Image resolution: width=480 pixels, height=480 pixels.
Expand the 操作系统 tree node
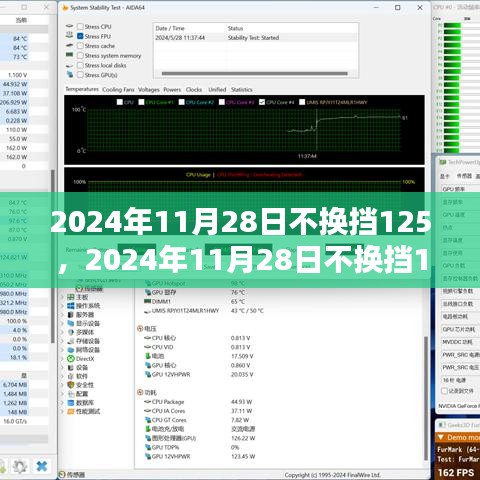62,306
